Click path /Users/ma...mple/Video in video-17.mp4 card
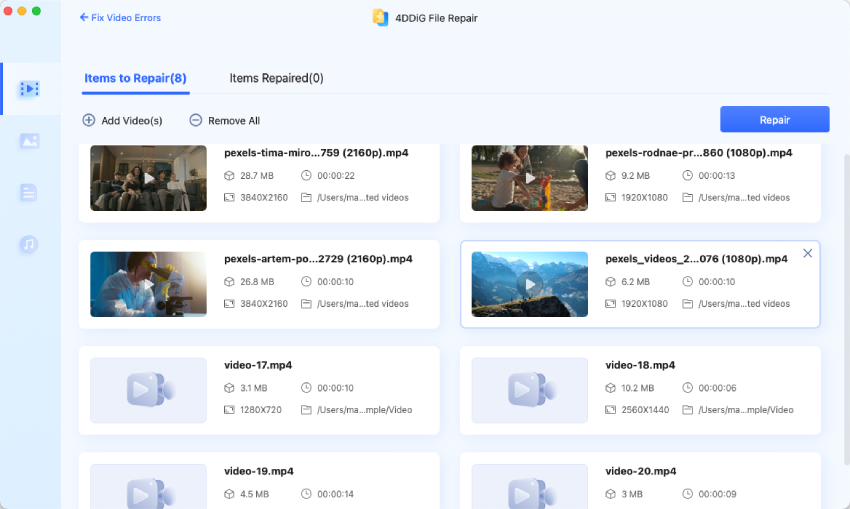Screen dimensions: 850x509 pyautogui.click(x=364, y=410)
